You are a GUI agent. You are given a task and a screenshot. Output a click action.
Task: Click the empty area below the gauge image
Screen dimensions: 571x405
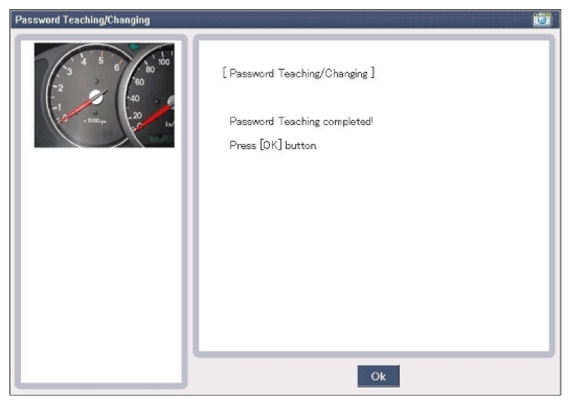(x=101, y=265)
